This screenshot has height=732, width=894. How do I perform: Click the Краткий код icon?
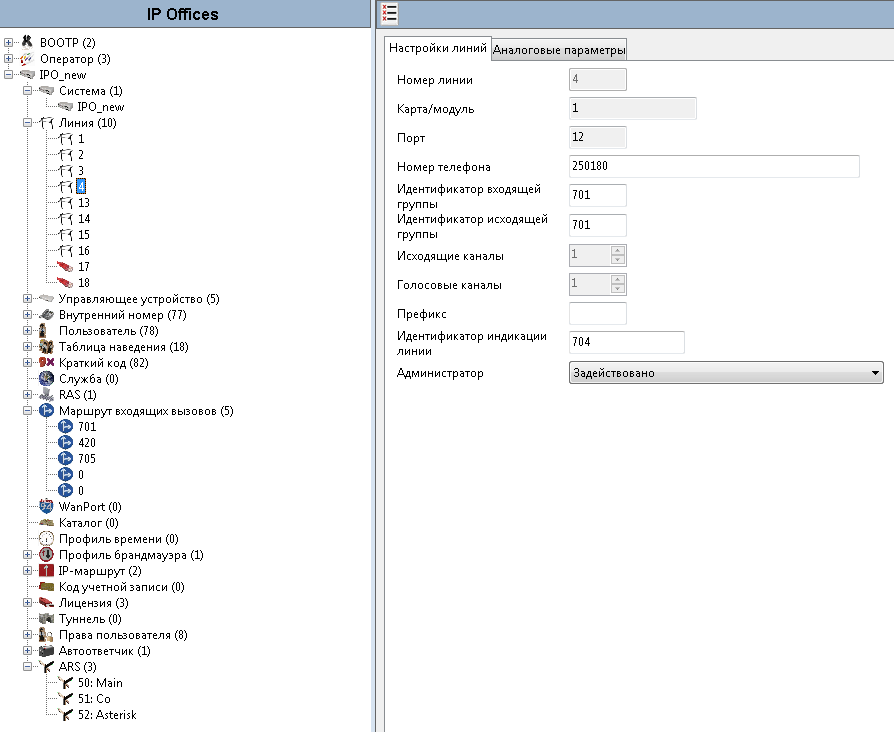46,363
